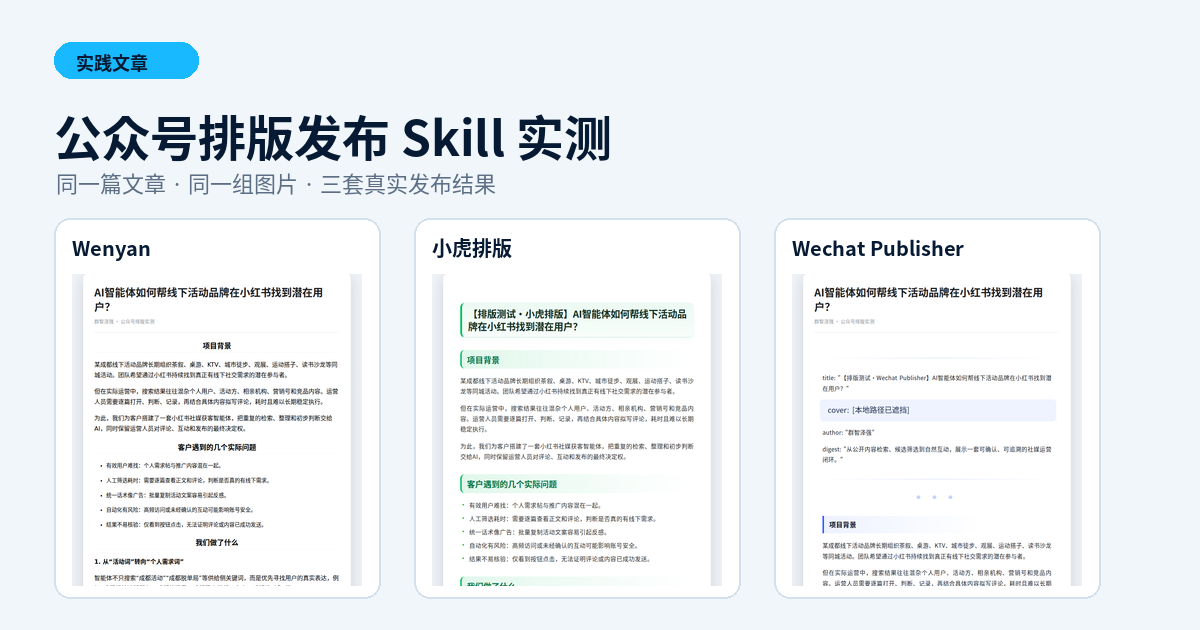Image resolution: width=1200 pixels, height=630 pixels.
Task: Select the Wechat Publisher card title
Action: 878,249
